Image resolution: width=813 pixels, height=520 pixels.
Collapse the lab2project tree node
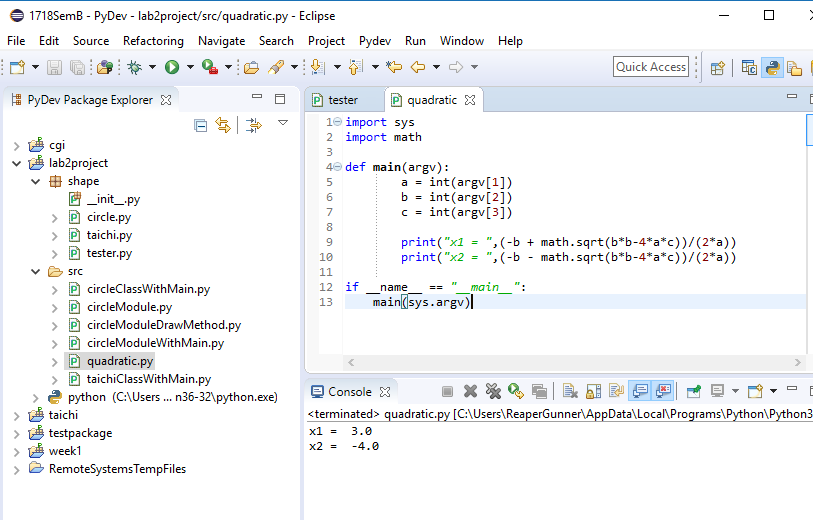point(17,163)
